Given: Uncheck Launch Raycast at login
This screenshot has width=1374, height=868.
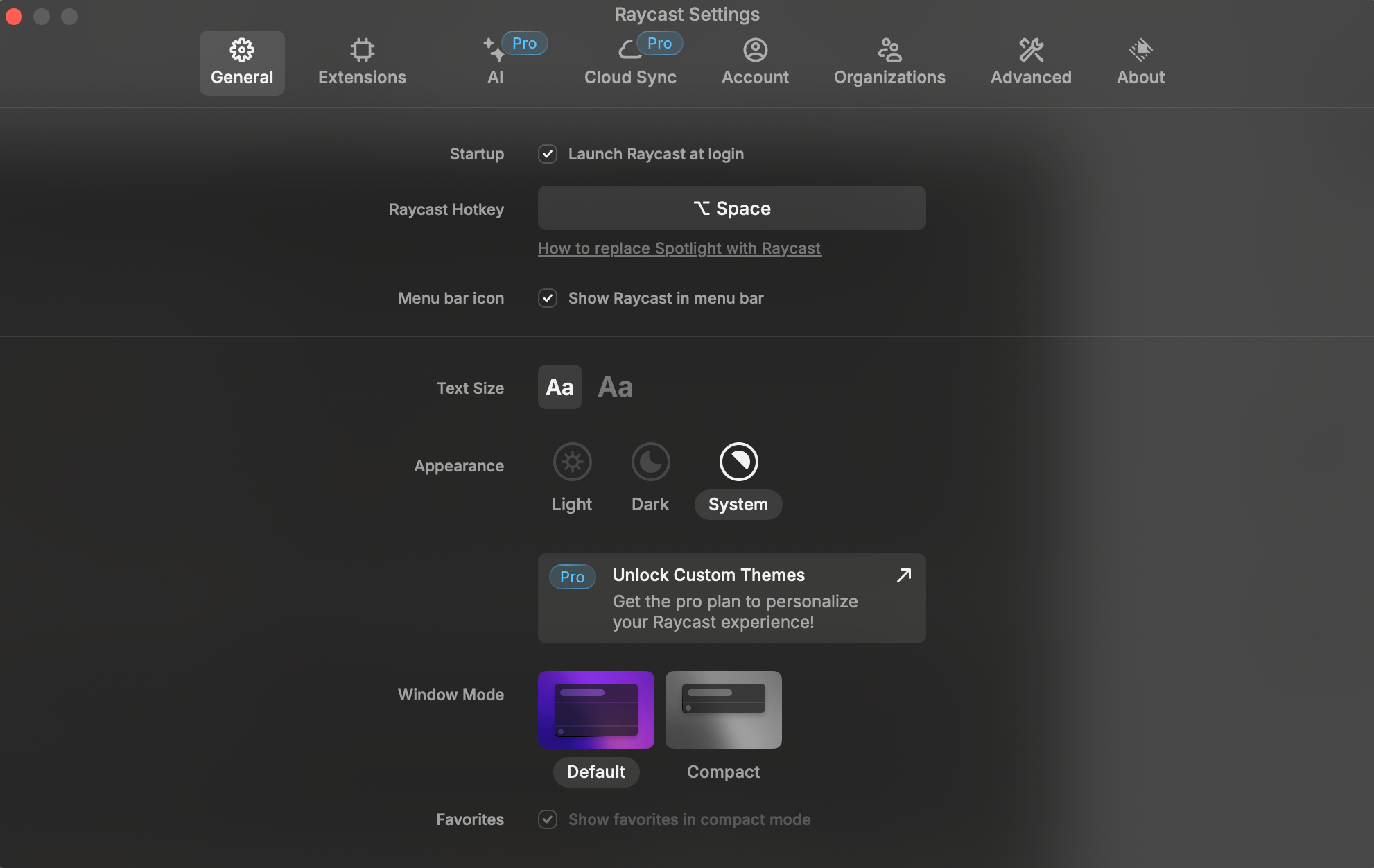Looking at the screenshot, I should click(548, 154).
